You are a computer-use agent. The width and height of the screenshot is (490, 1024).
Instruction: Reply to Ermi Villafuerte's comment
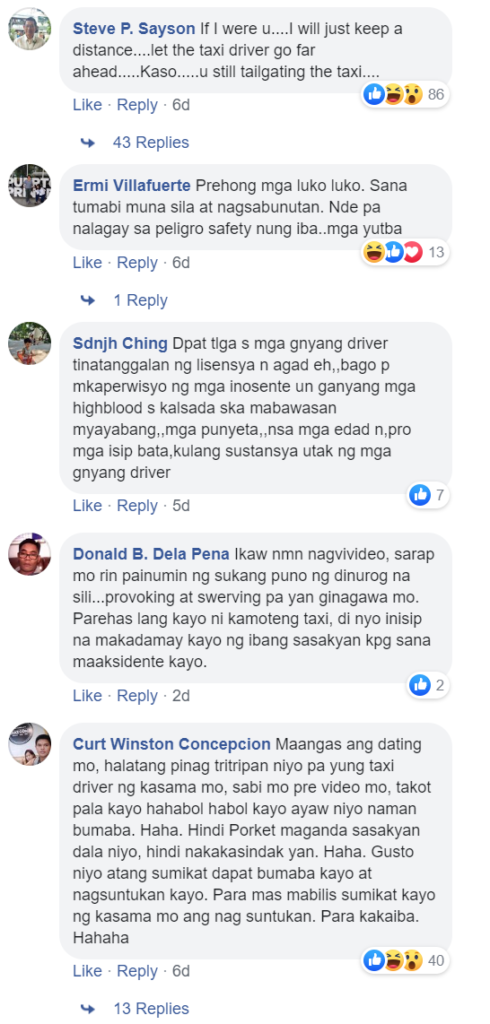pyautogui.click(x=137, y=263)
